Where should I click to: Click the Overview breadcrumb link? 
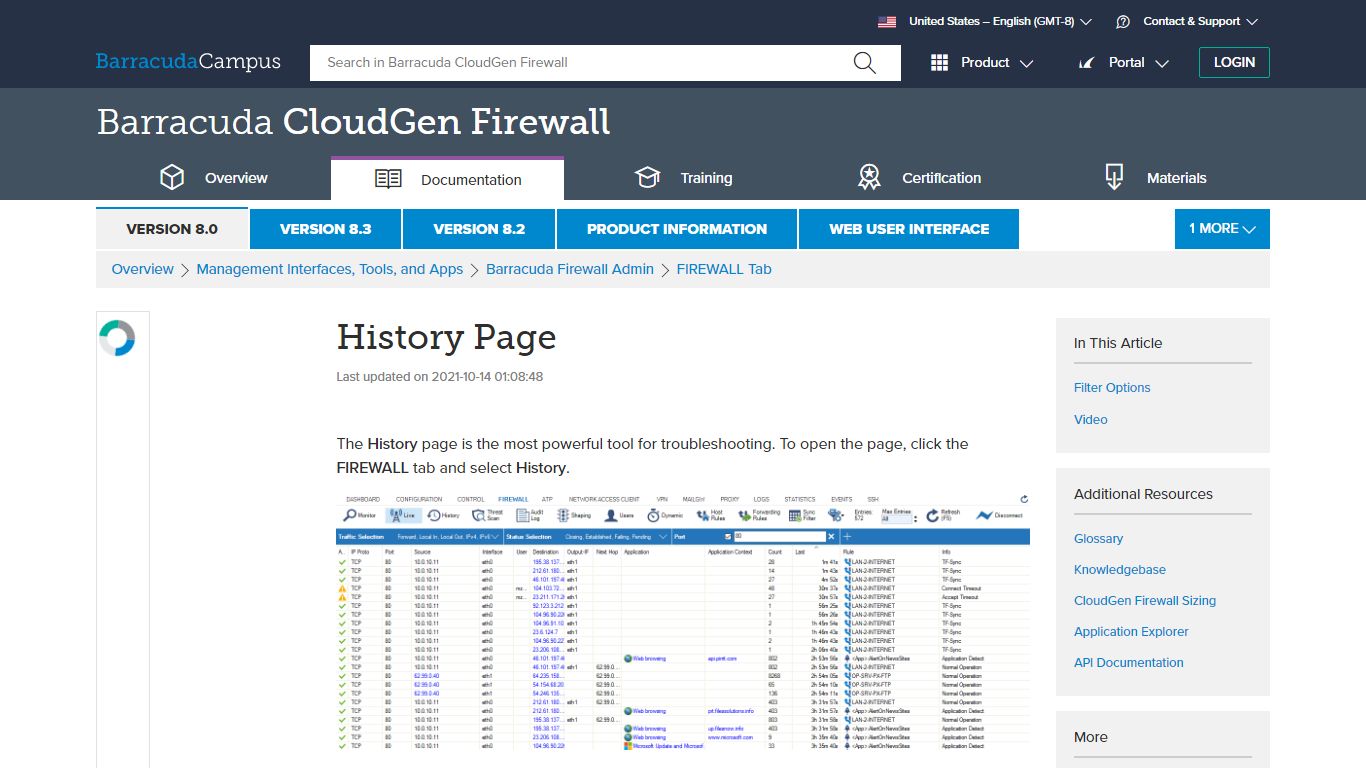pyautogui.click(x=143, y=269)
